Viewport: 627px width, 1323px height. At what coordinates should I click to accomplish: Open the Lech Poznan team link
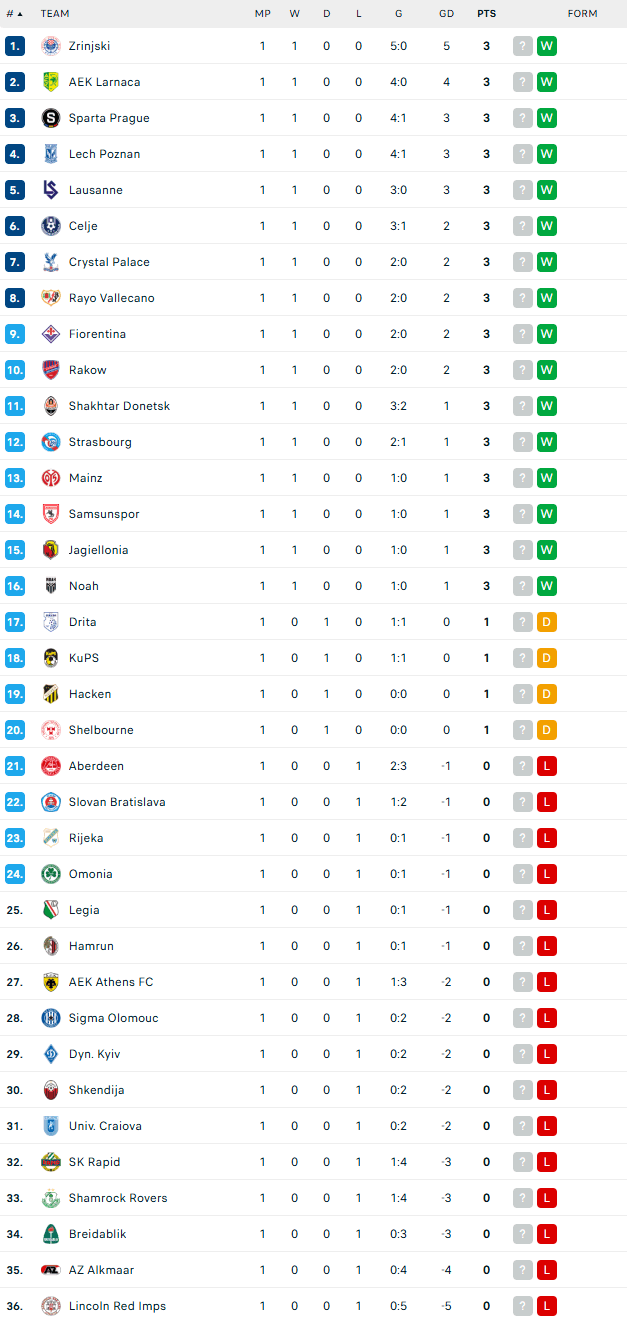(104, 154)
